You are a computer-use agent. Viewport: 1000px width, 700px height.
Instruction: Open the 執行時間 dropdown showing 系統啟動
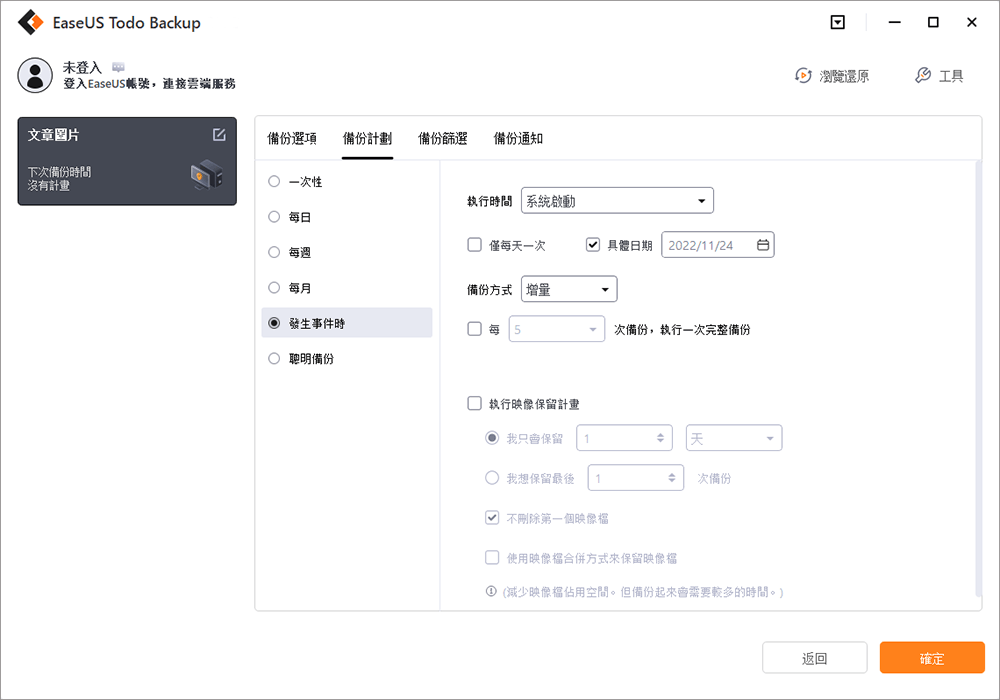click(x=617, y=200)
